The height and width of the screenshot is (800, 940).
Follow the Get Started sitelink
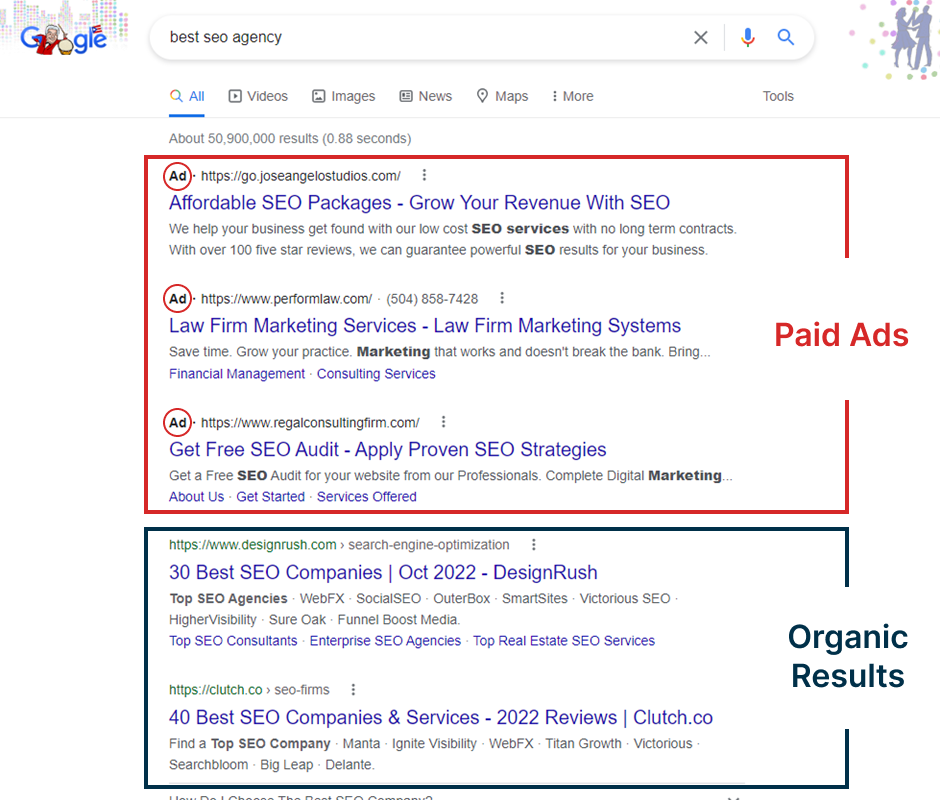(x=270, y=497)
